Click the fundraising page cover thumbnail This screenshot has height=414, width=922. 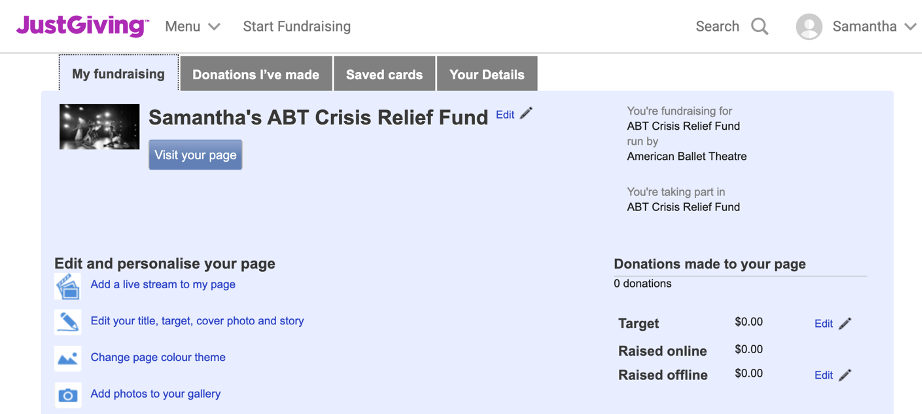point(99,126)
